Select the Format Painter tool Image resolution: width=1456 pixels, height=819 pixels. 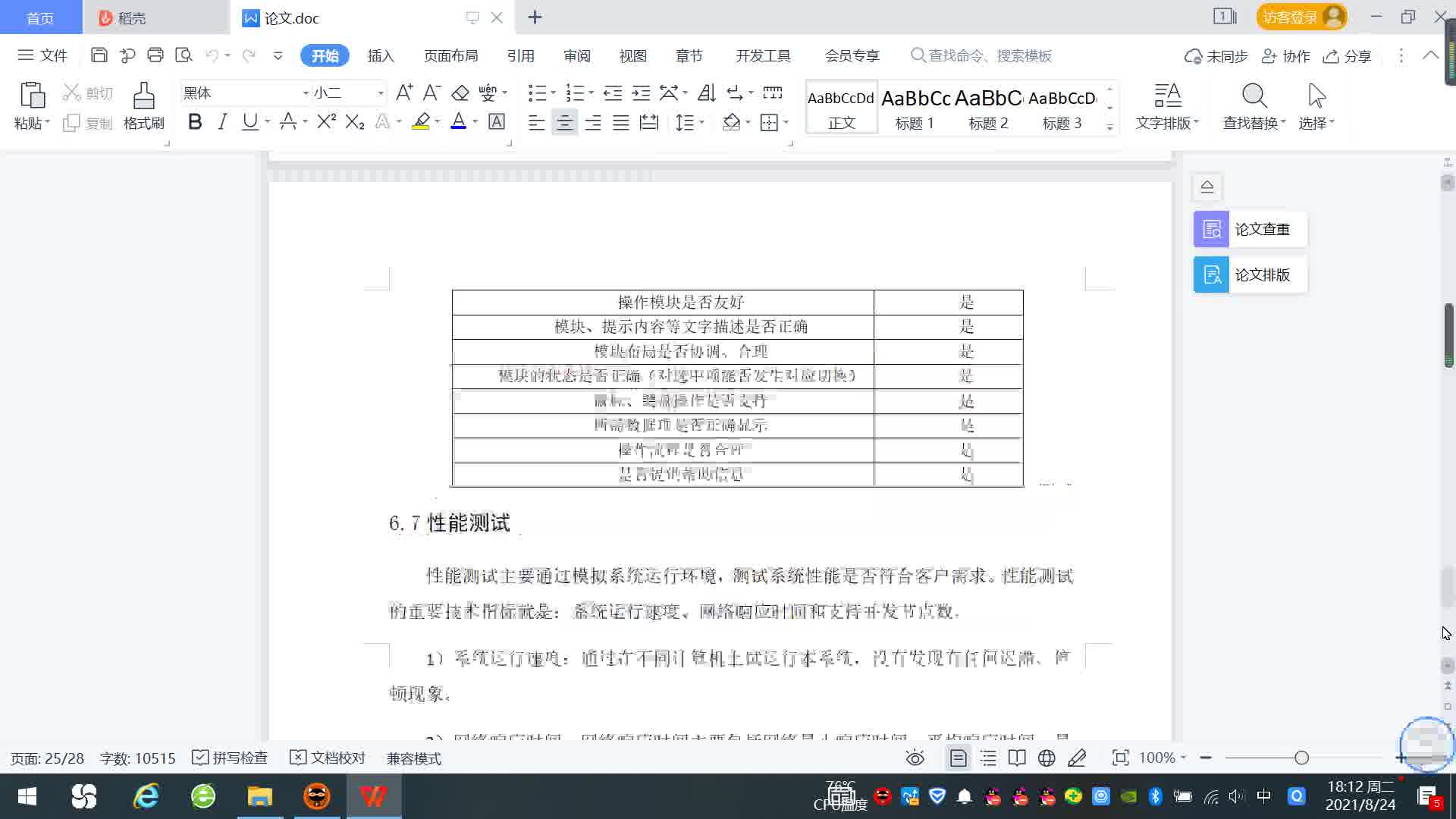point(143,106)
